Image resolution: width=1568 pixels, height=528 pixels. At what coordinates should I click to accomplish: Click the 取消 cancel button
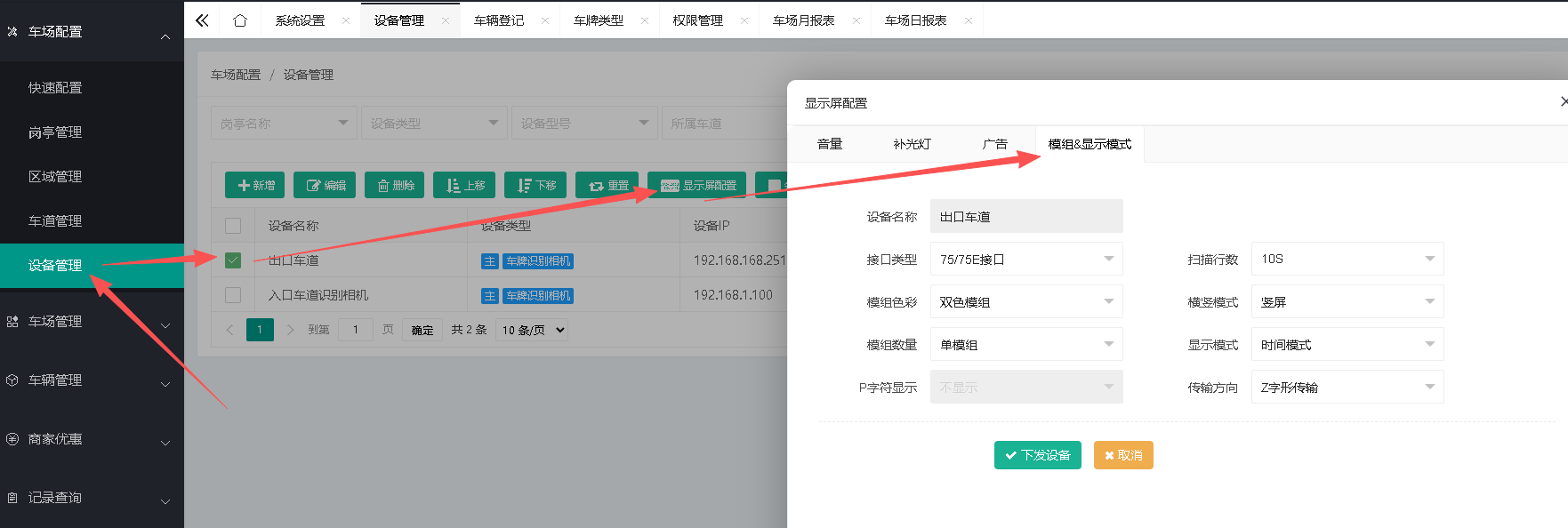pos(1123,455)
